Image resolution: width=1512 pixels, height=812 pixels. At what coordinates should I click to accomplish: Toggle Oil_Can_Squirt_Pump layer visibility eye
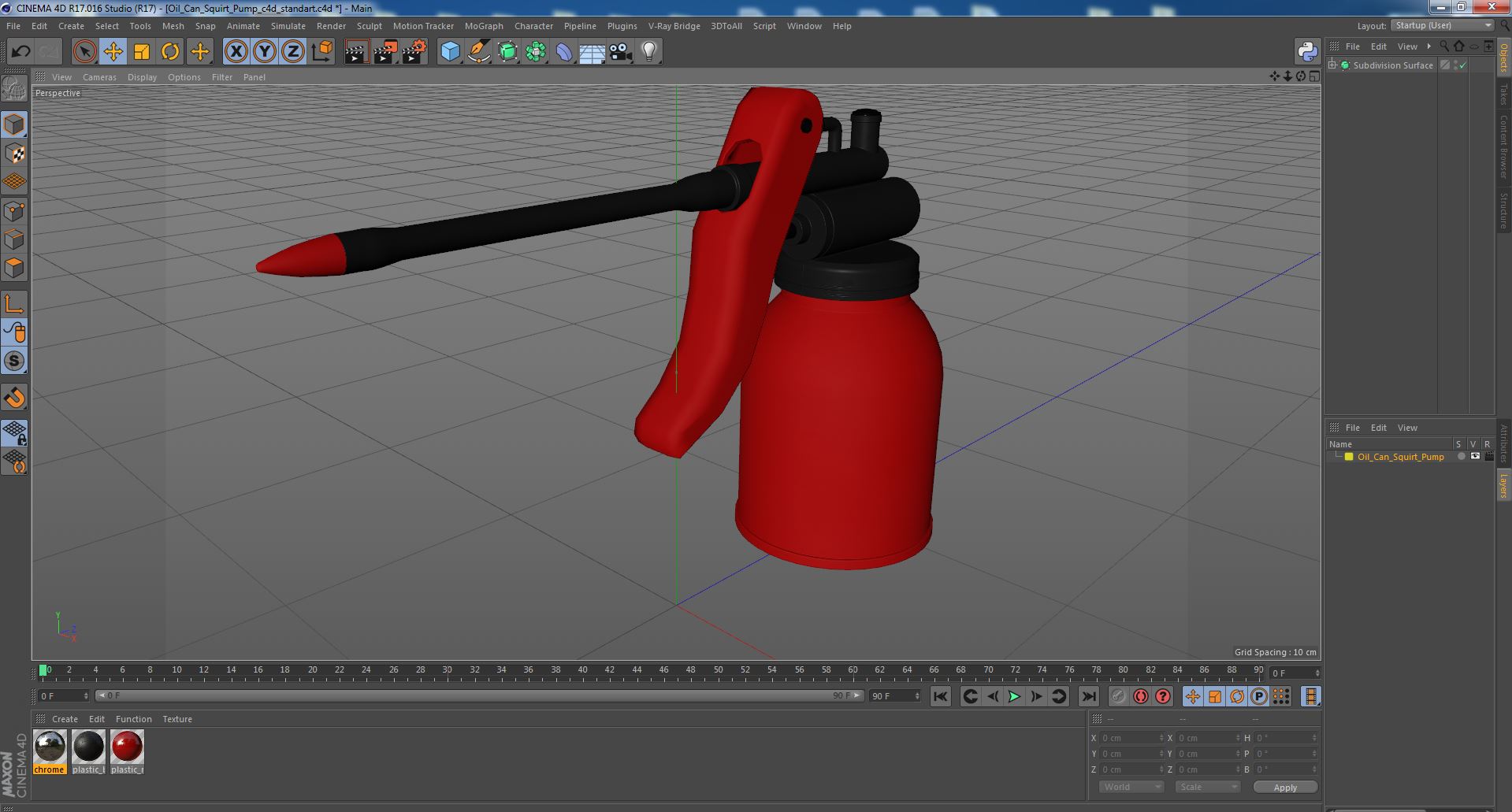pos(1475,457)
